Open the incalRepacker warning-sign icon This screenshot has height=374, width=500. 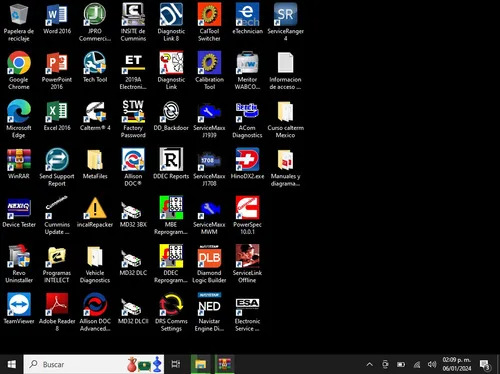coord(95,212)
